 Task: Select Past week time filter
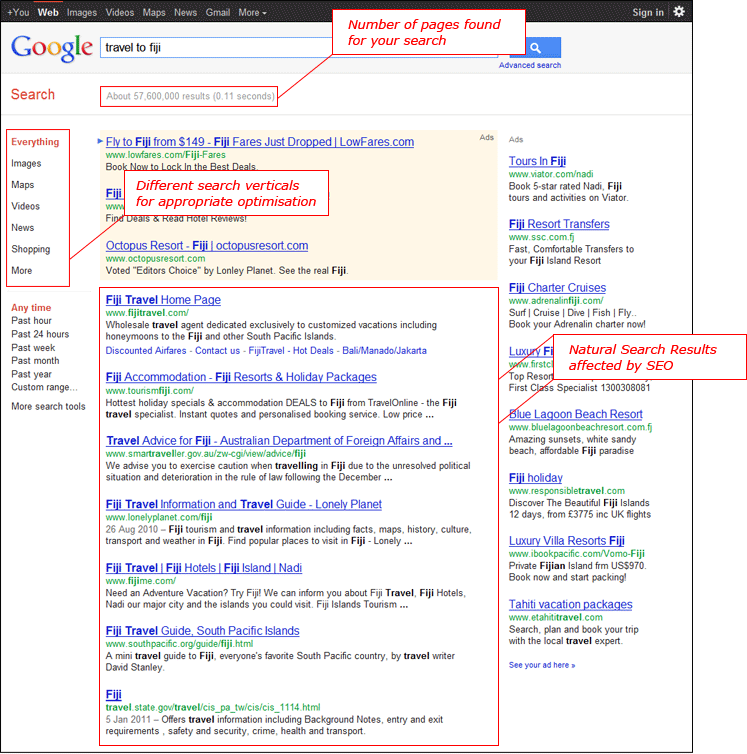click(34, 348)
